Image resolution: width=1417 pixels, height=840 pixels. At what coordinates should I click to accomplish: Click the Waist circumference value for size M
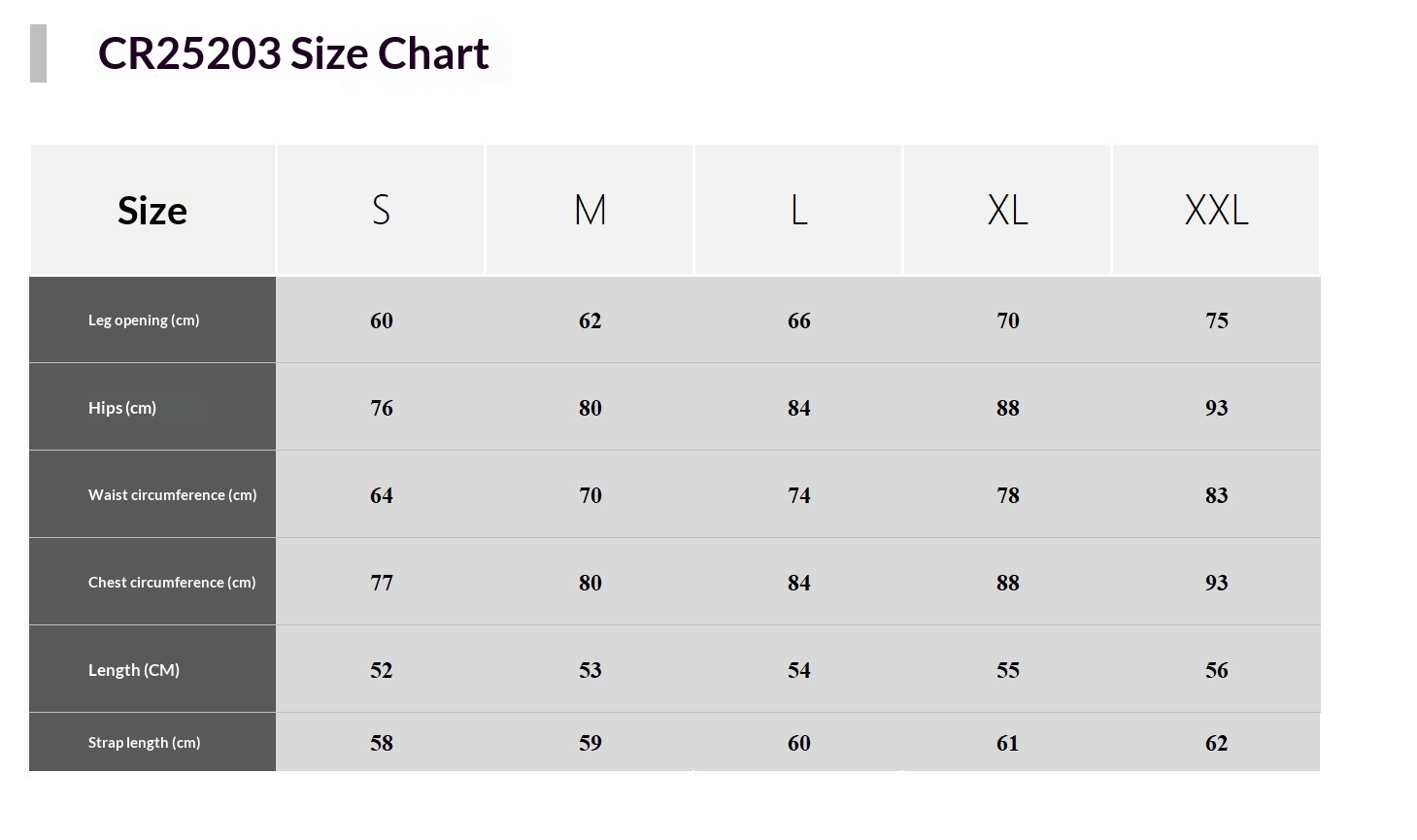(590, 496)
